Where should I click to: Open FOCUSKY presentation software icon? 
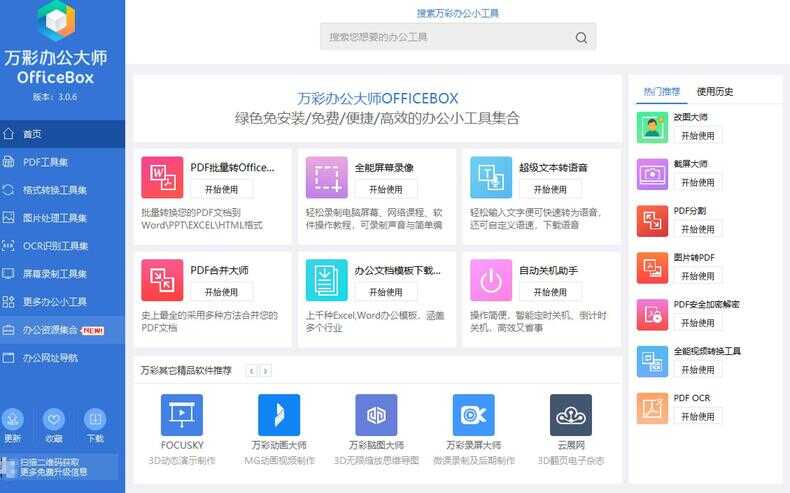[x=182, y=415]
